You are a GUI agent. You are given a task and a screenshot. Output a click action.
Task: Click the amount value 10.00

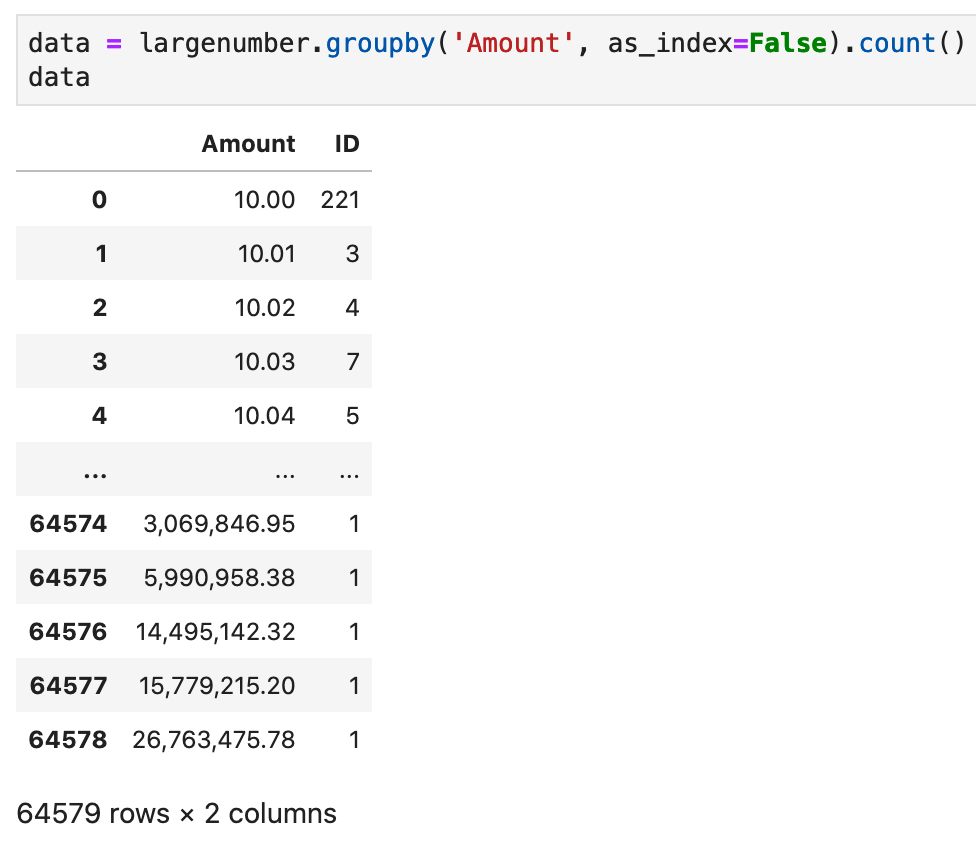pos(264,200)
